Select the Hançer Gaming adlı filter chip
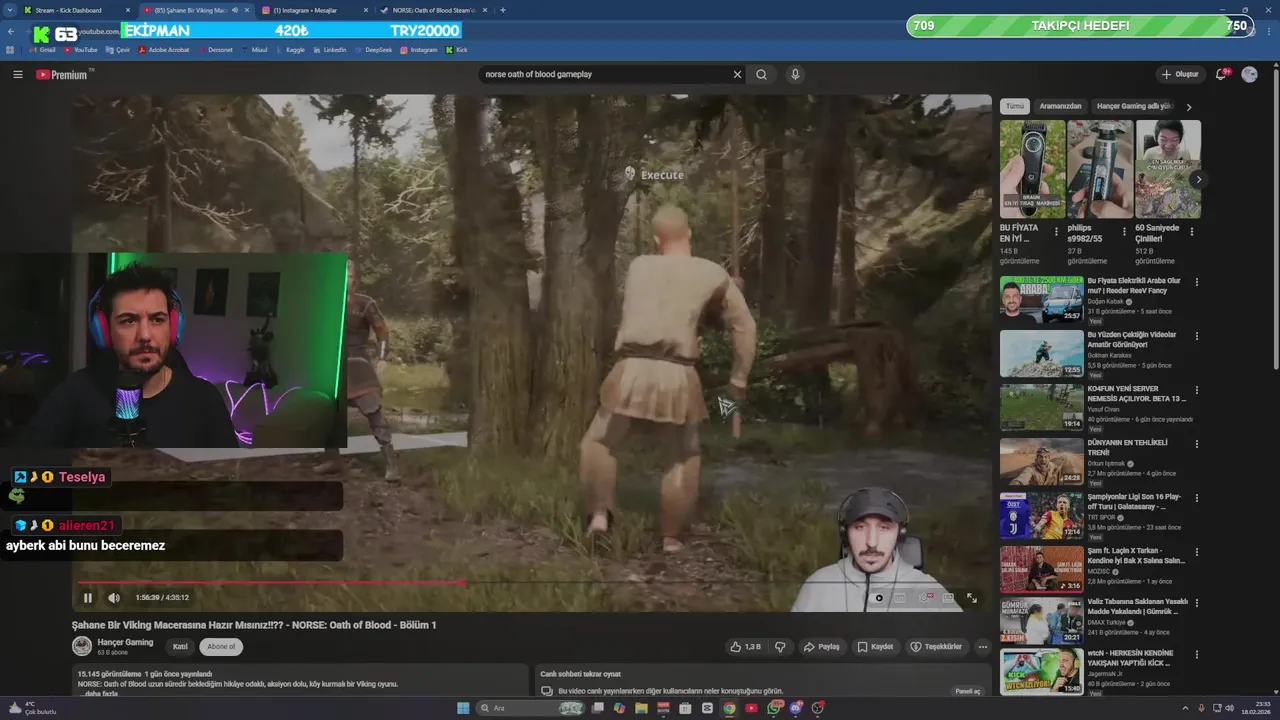This screenshot has width=1280, height=720. tap(1133, 106)
